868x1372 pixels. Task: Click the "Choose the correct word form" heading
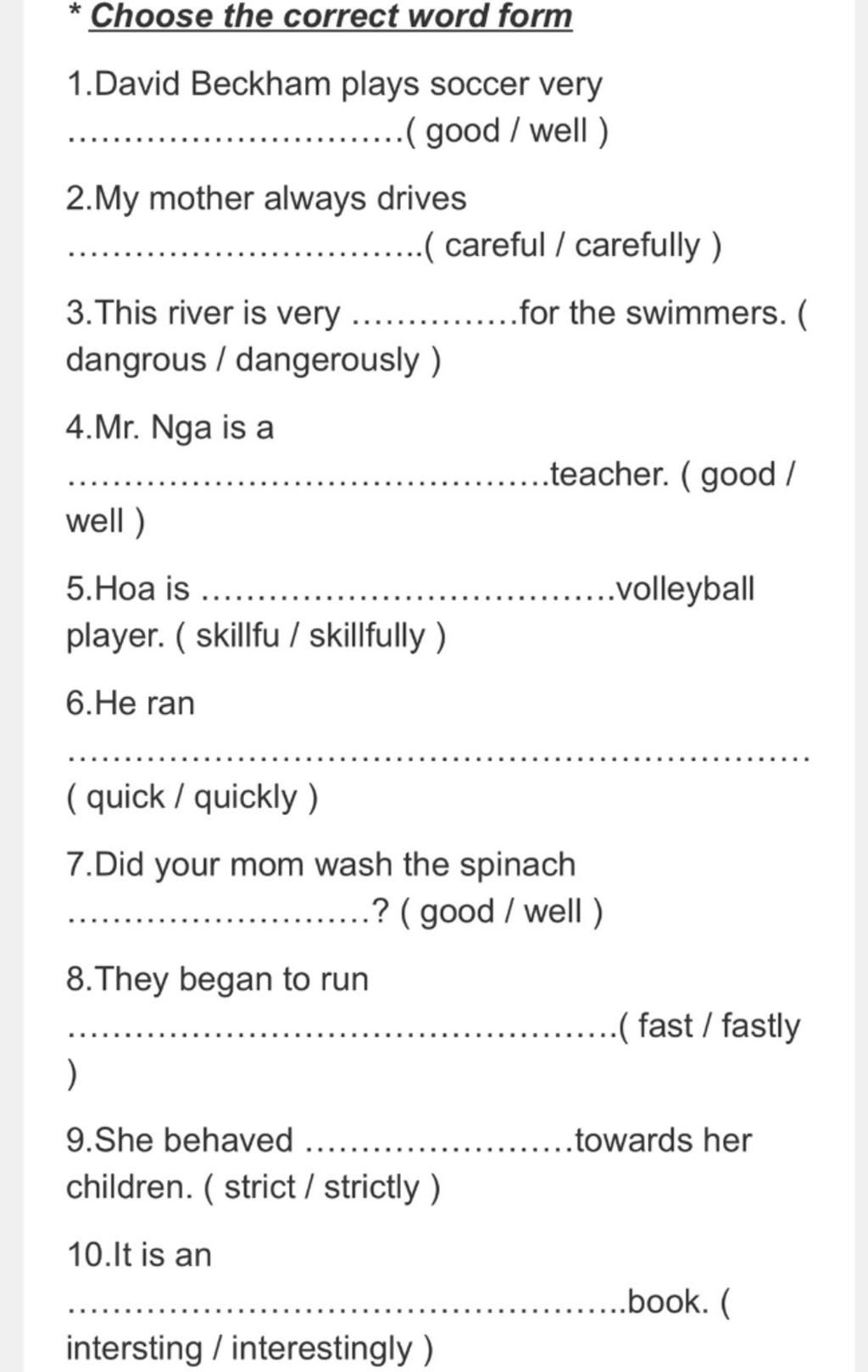[x=331, y=16]
